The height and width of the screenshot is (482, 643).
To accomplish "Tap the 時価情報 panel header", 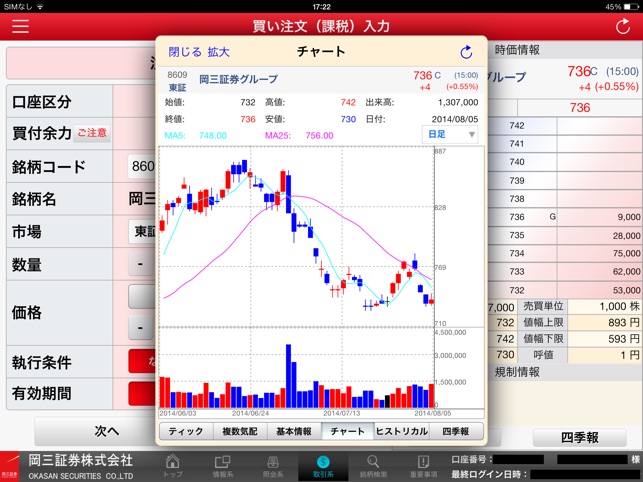I will (x=517, y=50).
